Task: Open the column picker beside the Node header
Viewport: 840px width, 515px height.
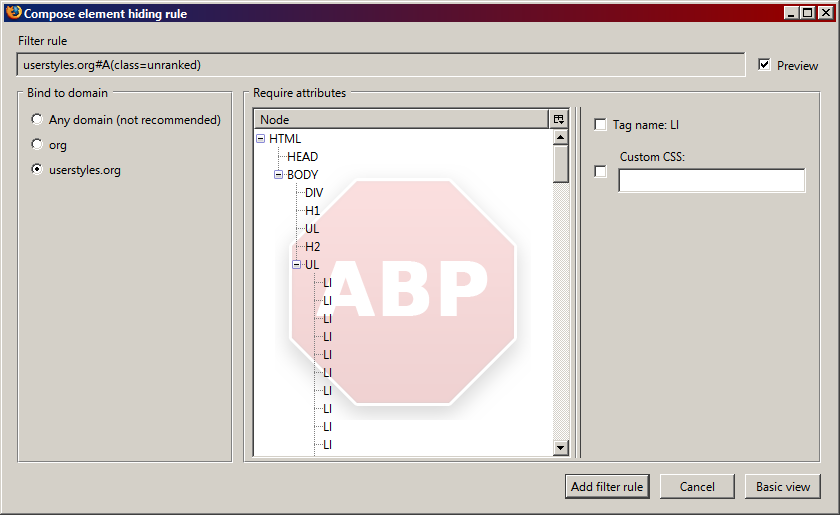Action: (558, 119)
